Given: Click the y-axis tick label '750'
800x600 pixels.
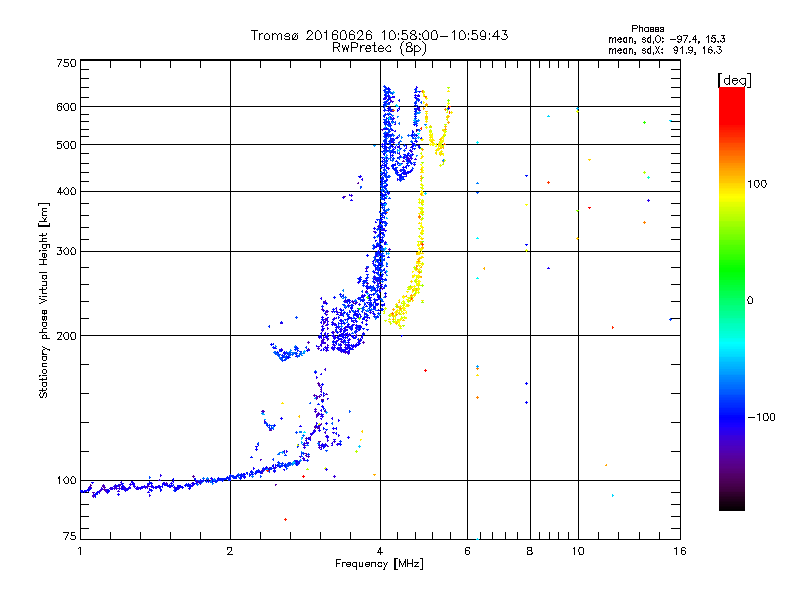Looking at the screenshot, I should 66,63.
